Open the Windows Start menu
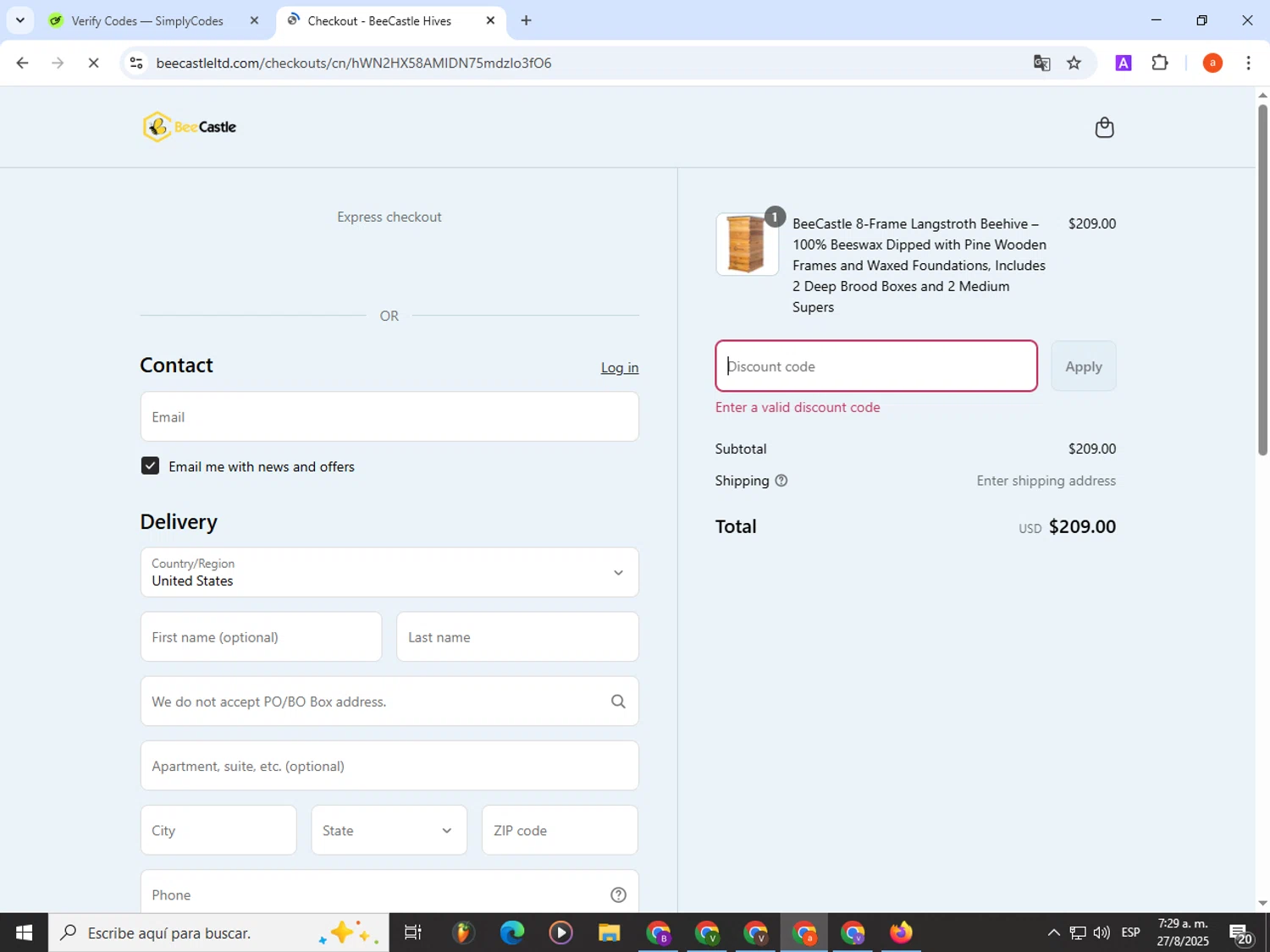The height and width of the screenshot is (952, 1270). 24,933
